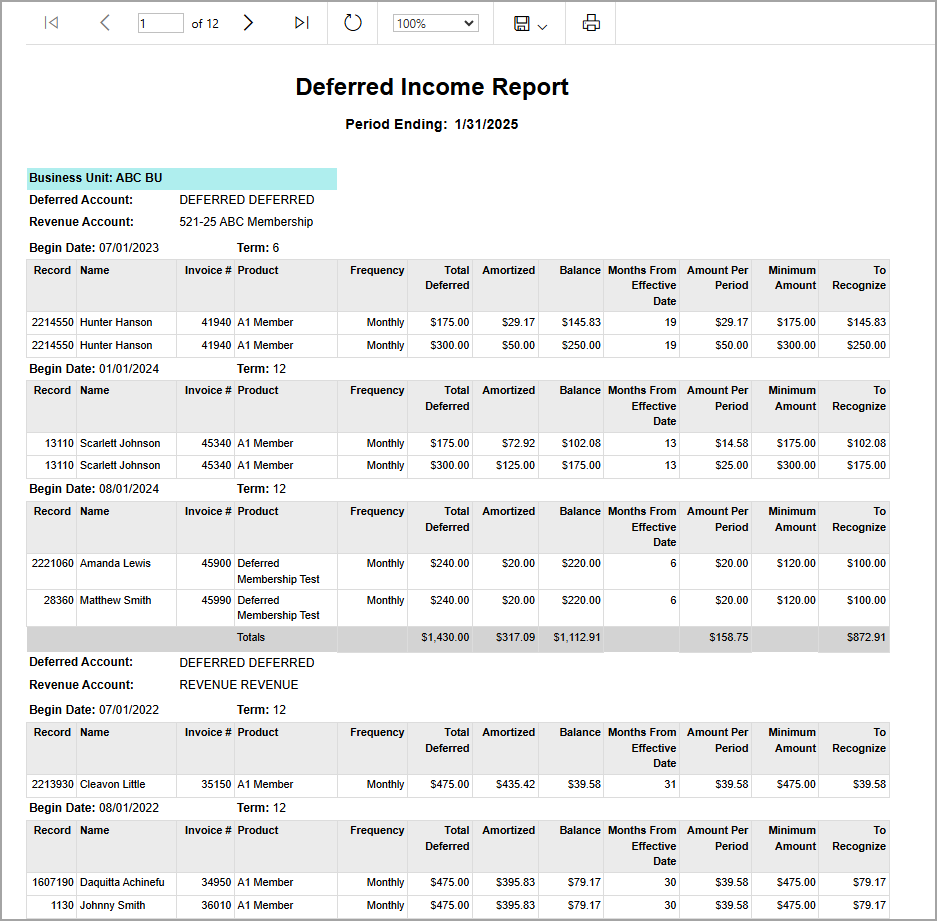Click the 'Term: 6' label
This screenshot has width=937, height=921.
point(258,248)
